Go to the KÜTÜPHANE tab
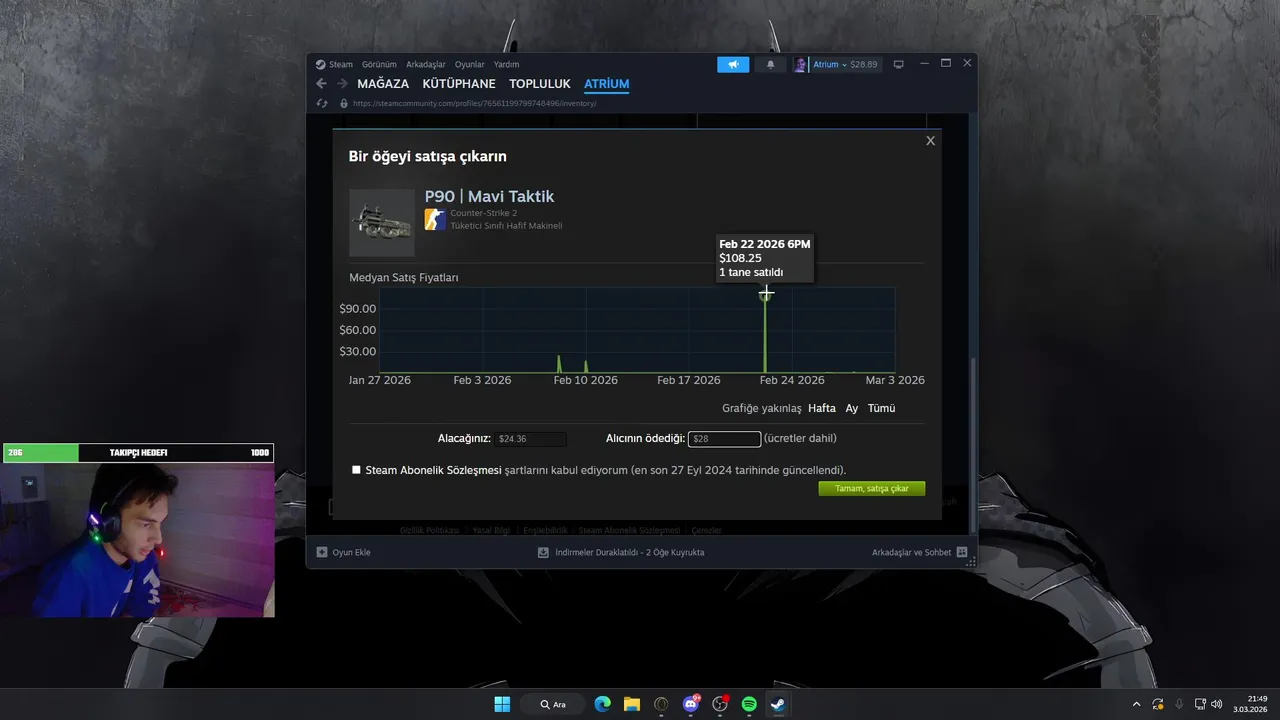Screen dimensions: 1280x720 click(459, 84)
